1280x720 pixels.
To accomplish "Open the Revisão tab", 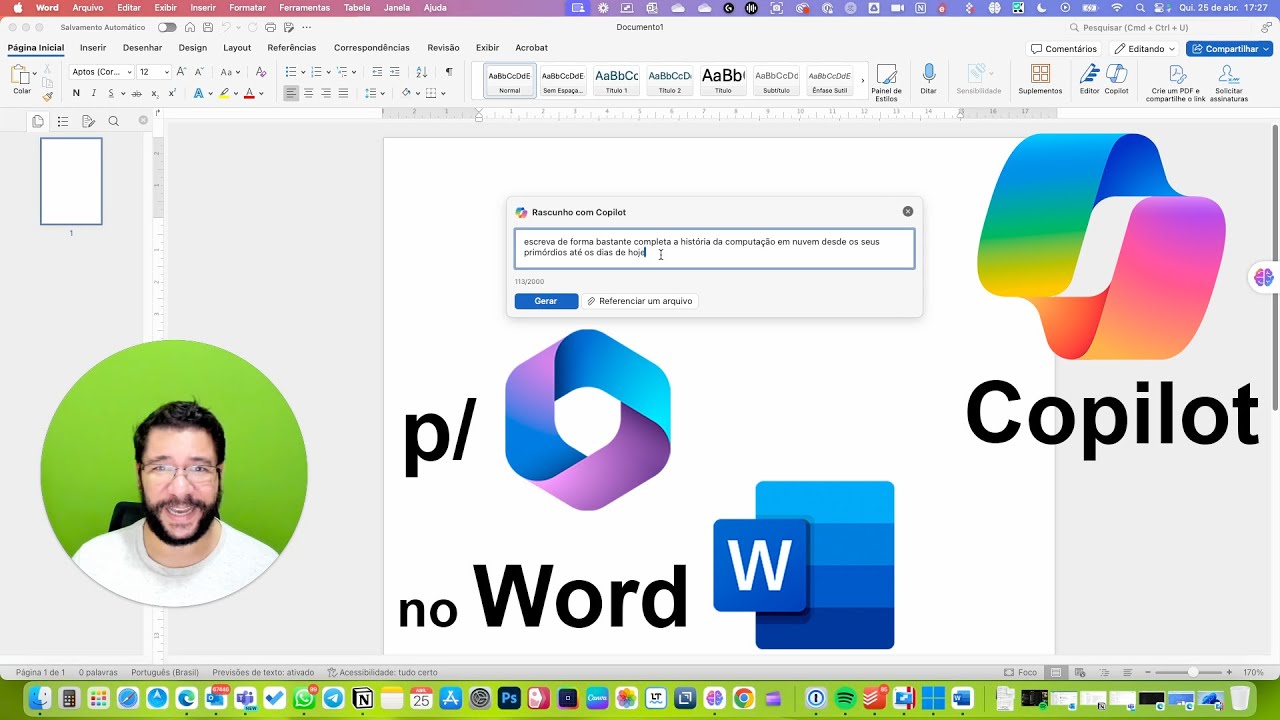I will point(443,47).
